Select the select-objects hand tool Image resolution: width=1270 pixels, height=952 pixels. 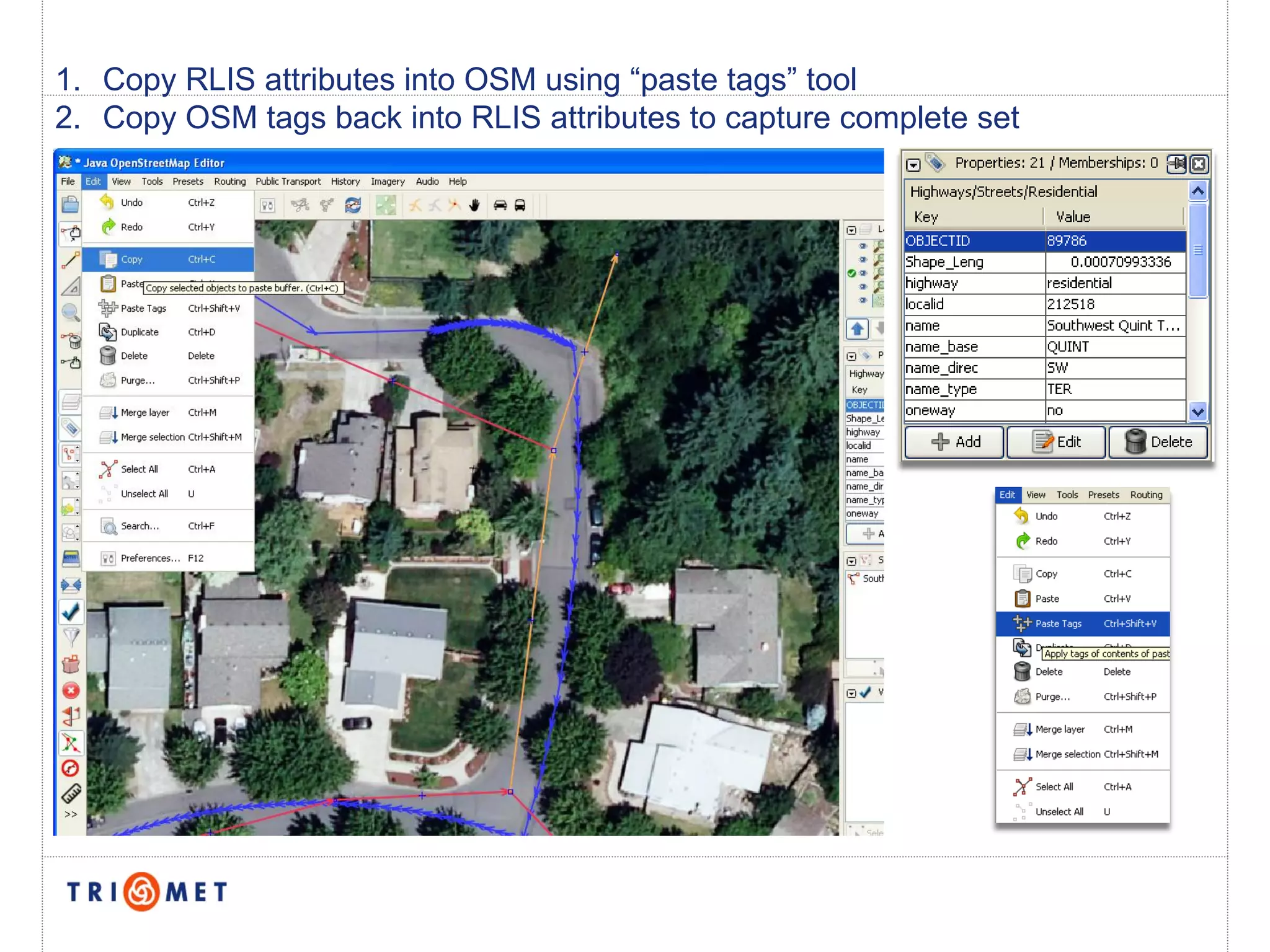[x=71, y=233]
